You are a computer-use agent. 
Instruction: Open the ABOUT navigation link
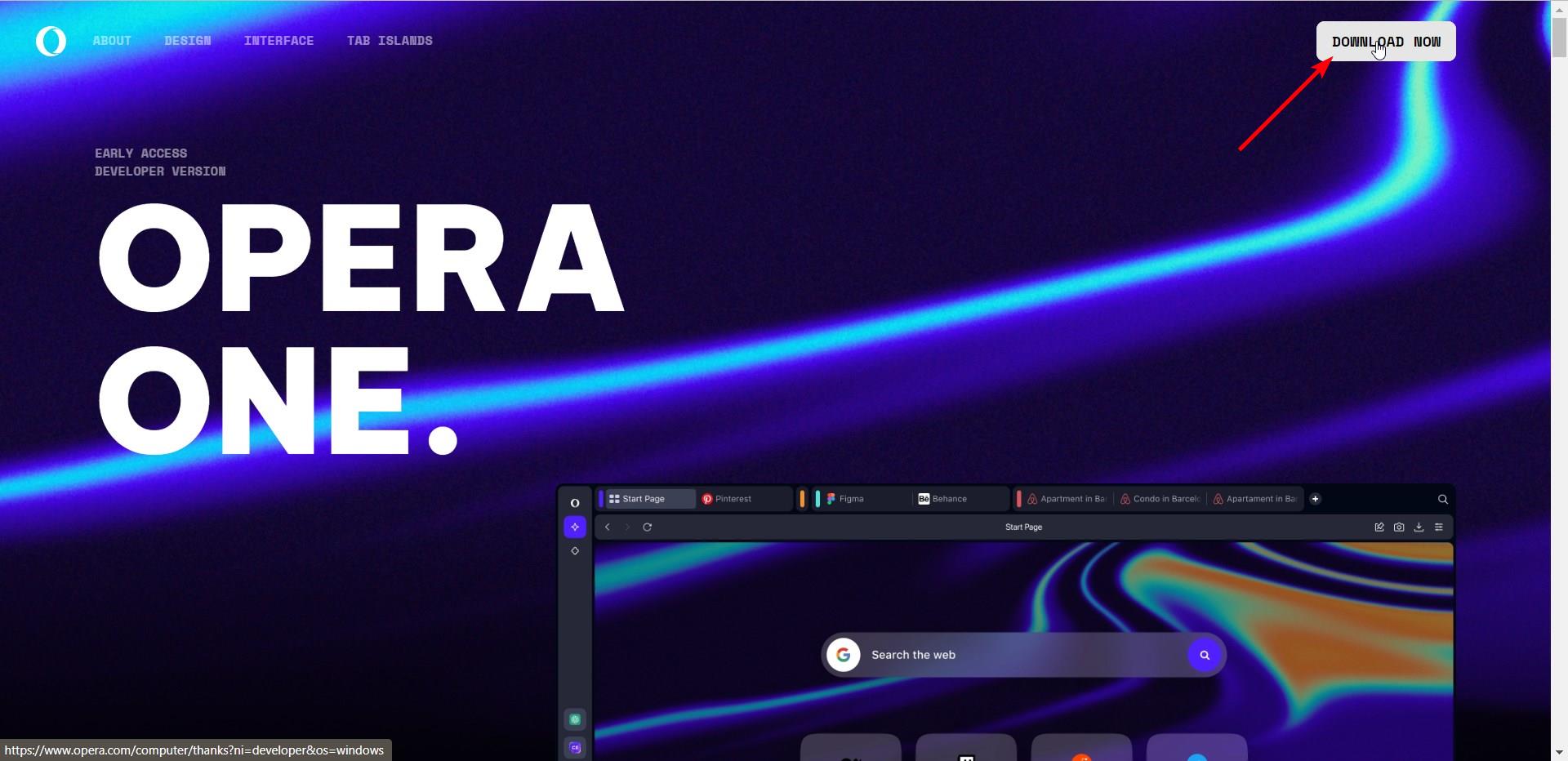click(112, 41)
